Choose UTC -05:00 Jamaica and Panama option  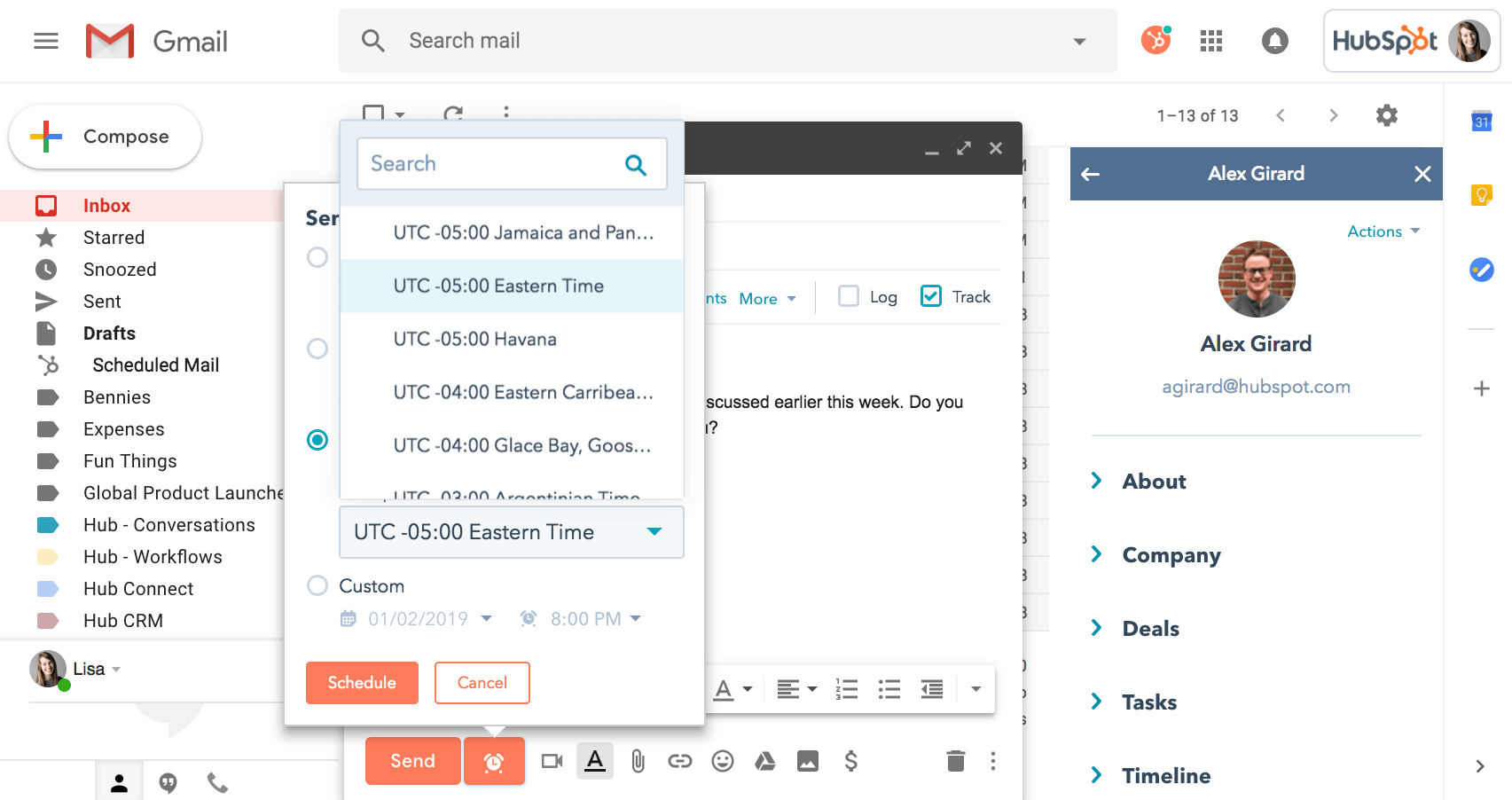(523, 232)
